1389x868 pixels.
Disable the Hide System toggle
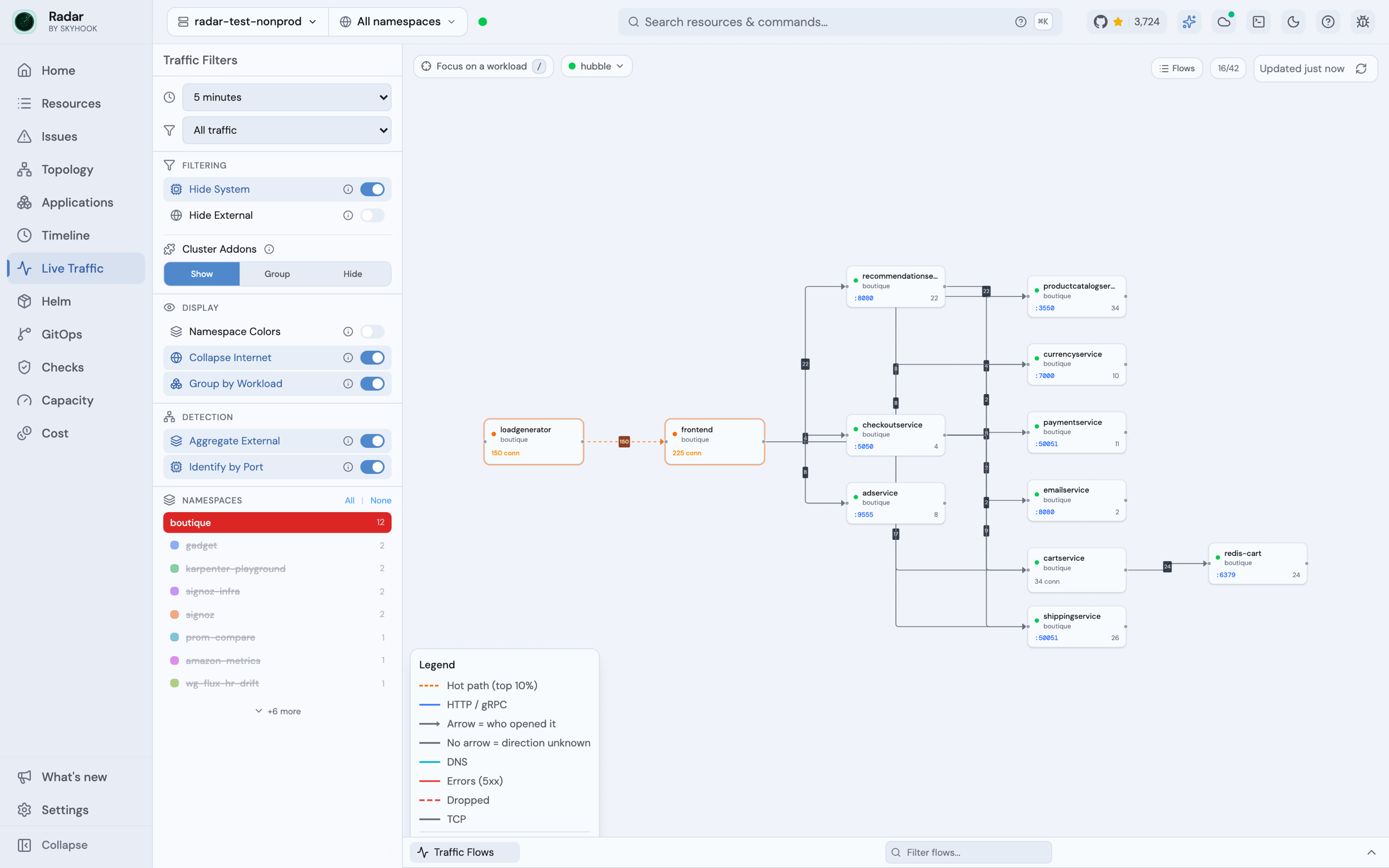click(372, 189)
